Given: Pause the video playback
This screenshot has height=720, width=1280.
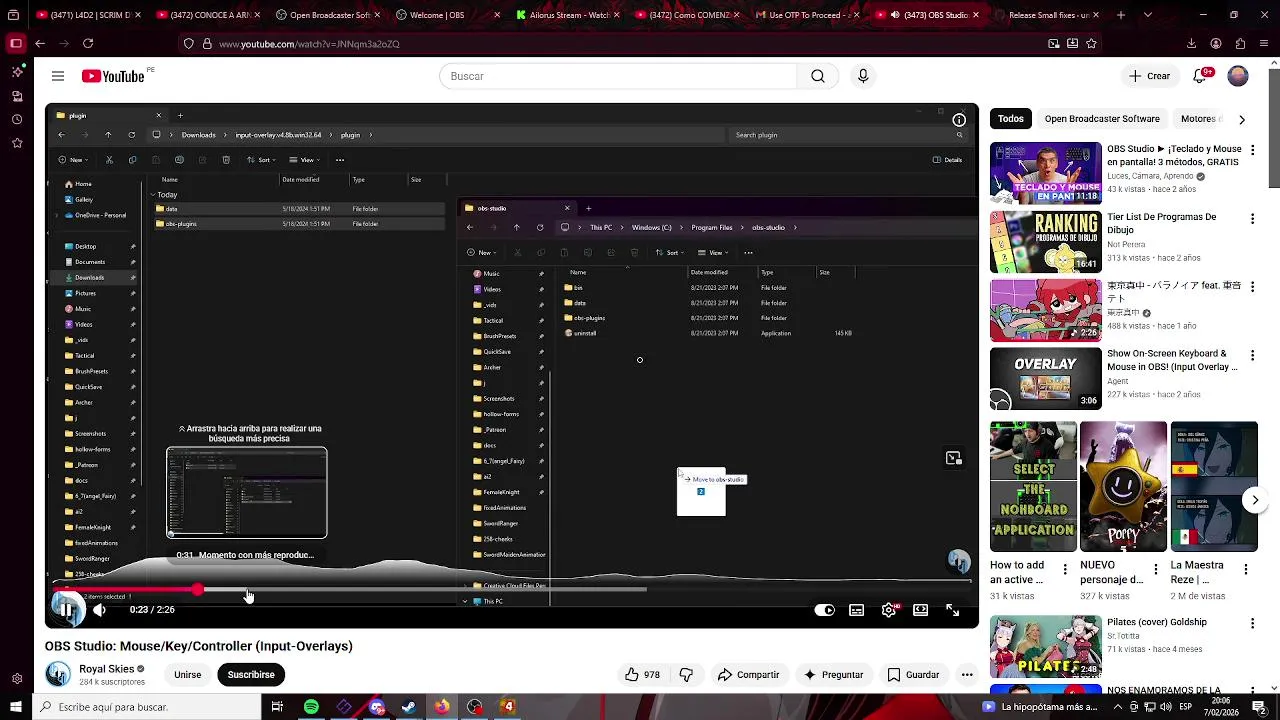Looking at the screenshot, I should pyautogui.click(x=66, y=610).
